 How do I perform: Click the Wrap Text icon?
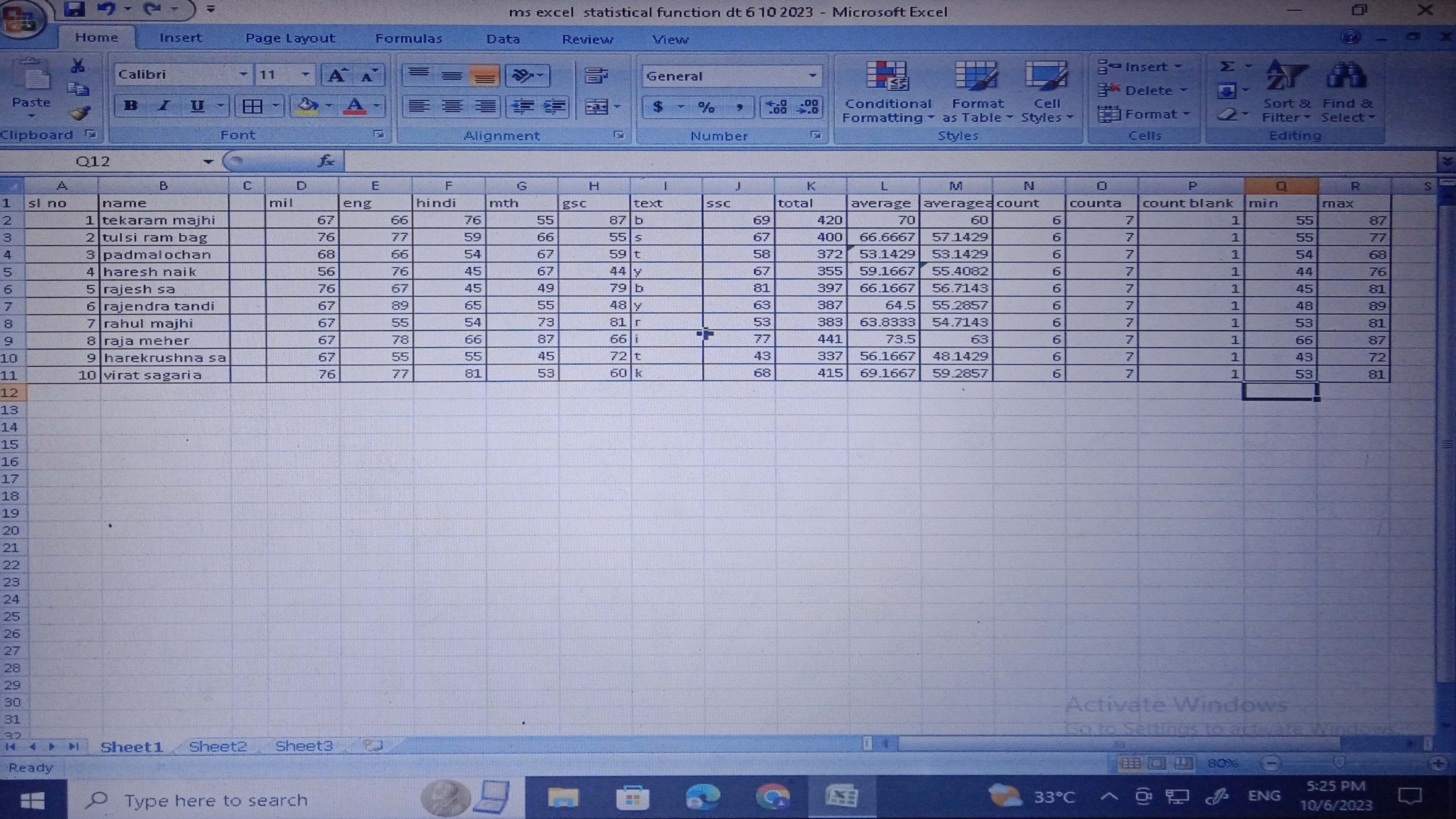pos(596,75)
